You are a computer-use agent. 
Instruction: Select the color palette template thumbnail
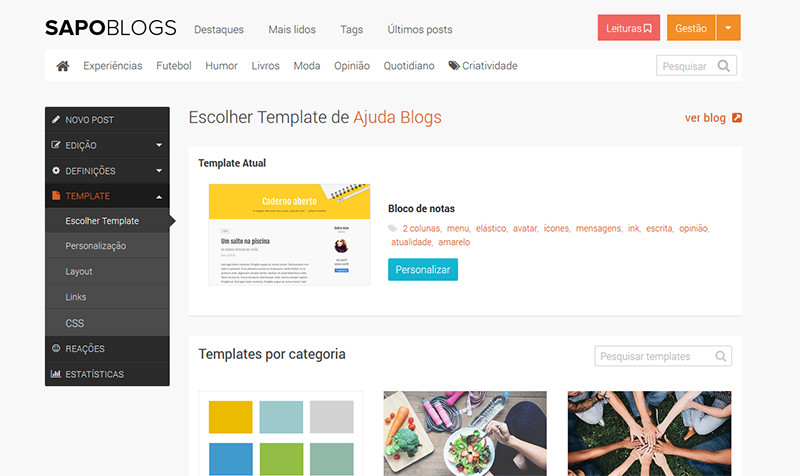280,433
